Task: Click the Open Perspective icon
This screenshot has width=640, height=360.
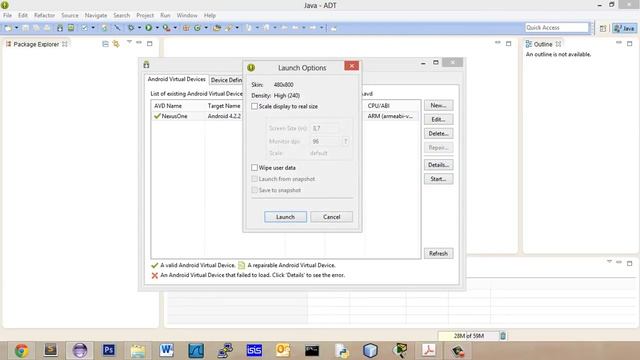Action: point(603,28)
